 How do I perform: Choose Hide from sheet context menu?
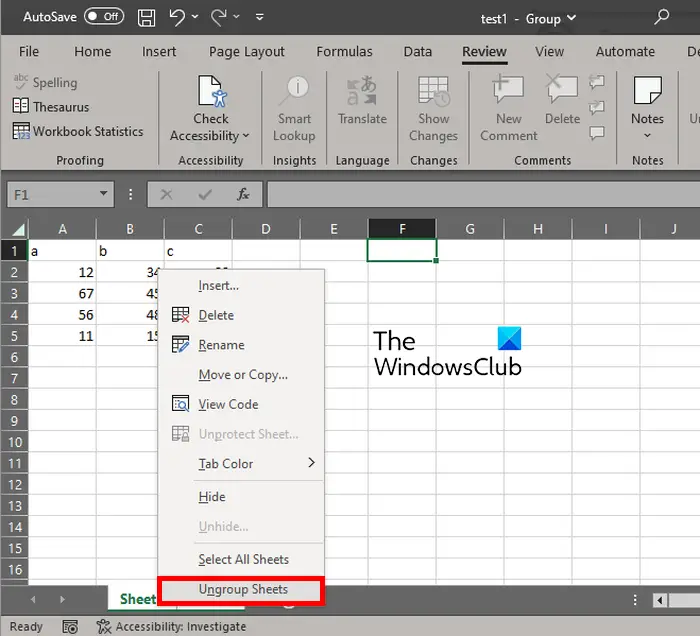coord(241,497)
